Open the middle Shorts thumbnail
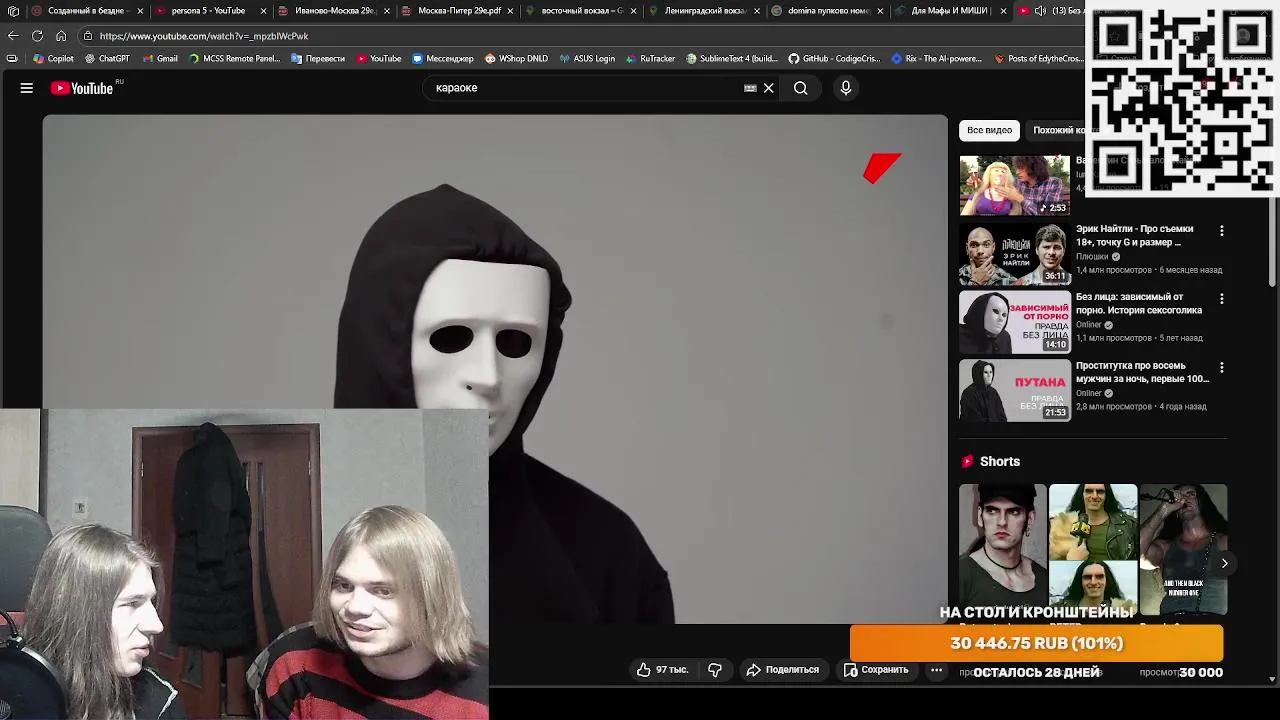This screenshot has height=720, width=1280. pyautogui.click(x=1093, y=549)
